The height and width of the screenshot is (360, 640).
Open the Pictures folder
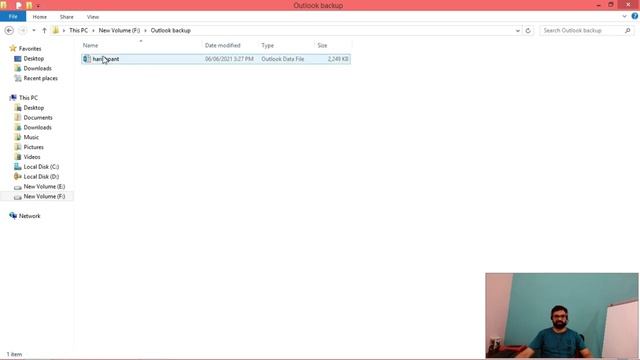pos(33,147)
